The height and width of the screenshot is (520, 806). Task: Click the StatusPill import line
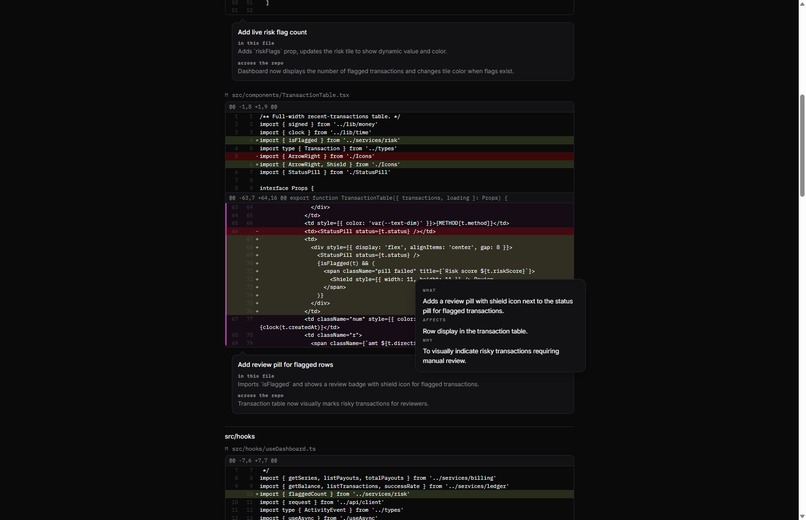(x=399, y=172)
